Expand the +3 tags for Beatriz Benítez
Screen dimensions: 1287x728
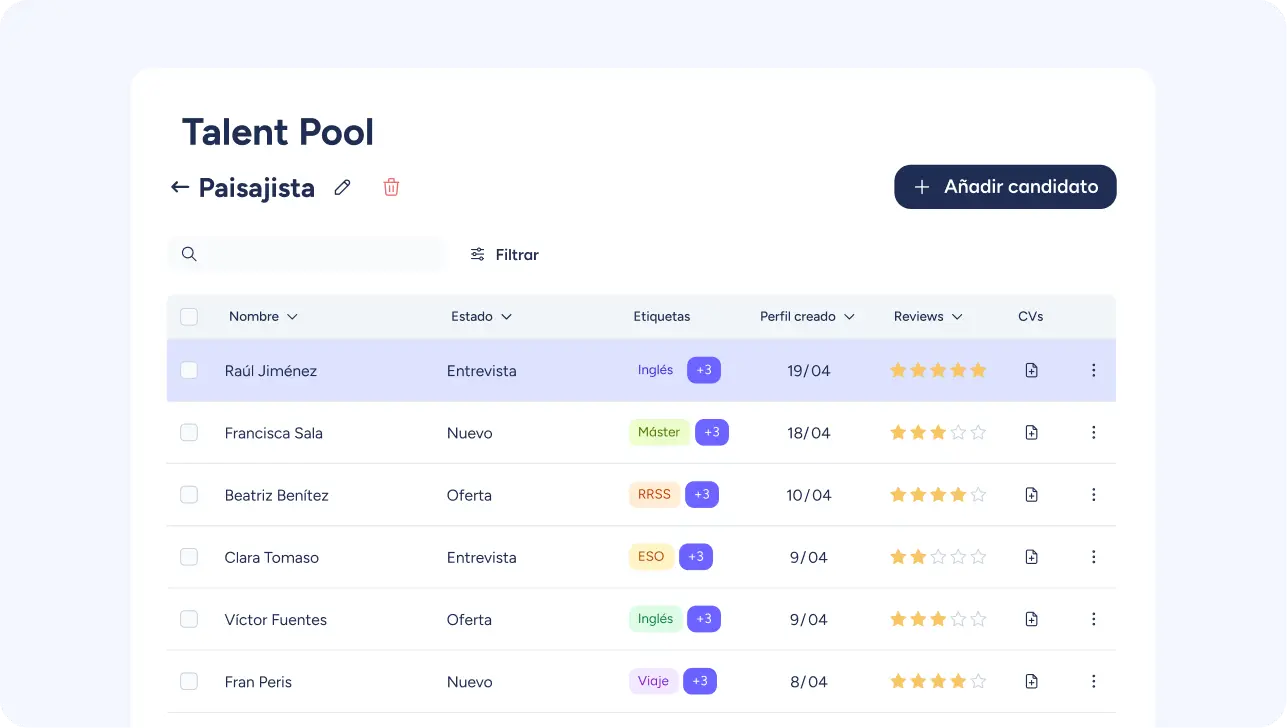pos(702,494)
